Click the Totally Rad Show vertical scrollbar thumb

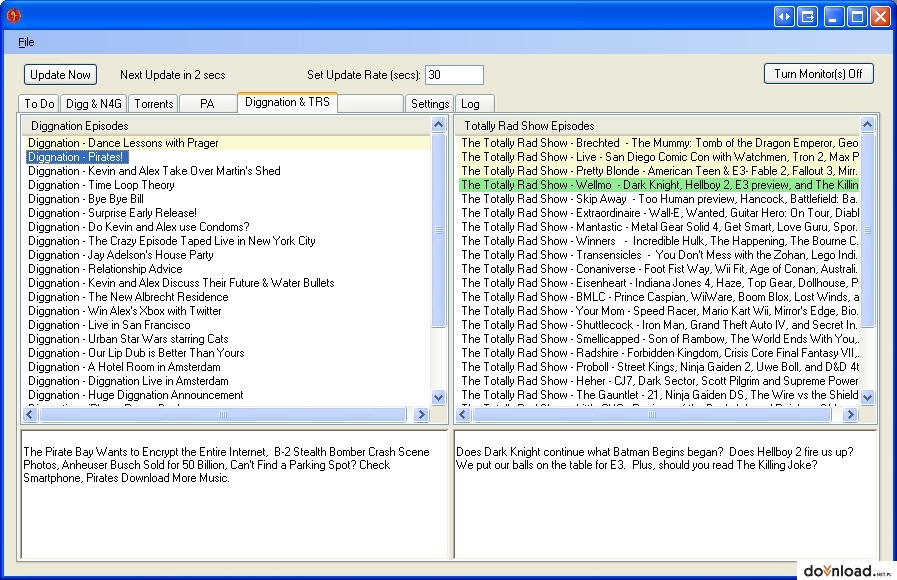coord(867,230)
